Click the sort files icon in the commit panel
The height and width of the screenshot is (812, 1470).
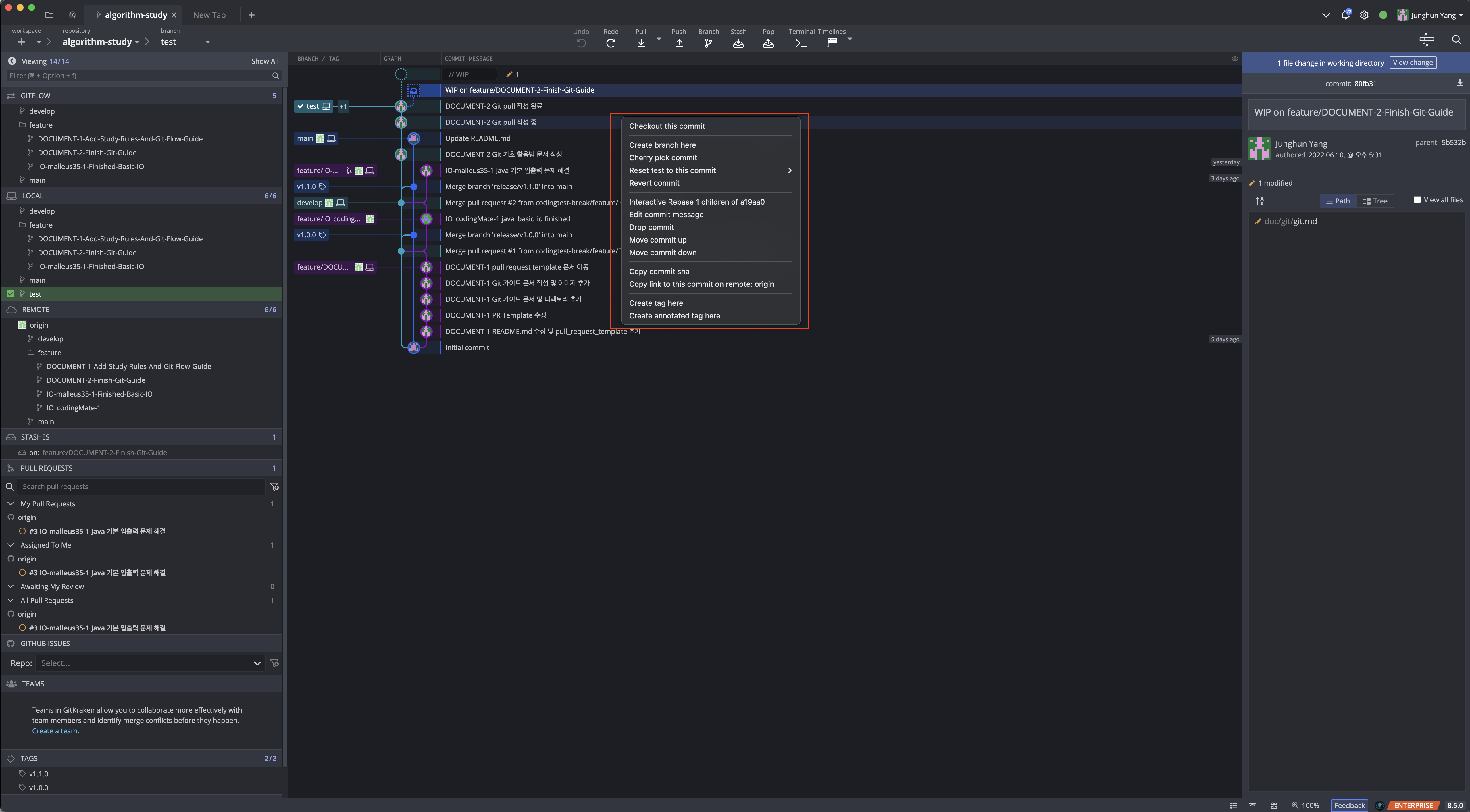pos(1259,201)
